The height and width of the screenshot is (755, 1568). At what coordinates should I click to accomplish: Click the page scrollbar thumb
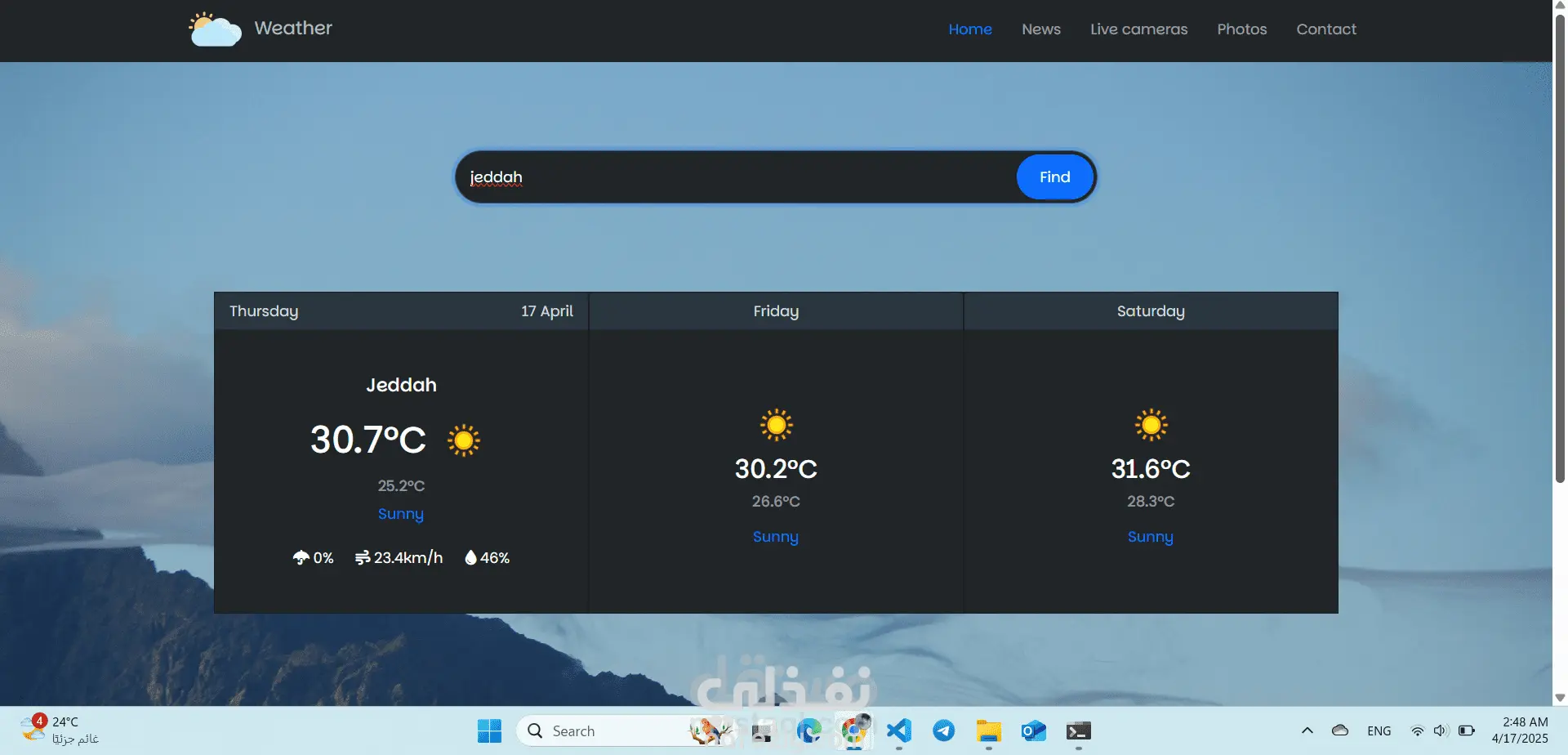(x=1560, y=249)
